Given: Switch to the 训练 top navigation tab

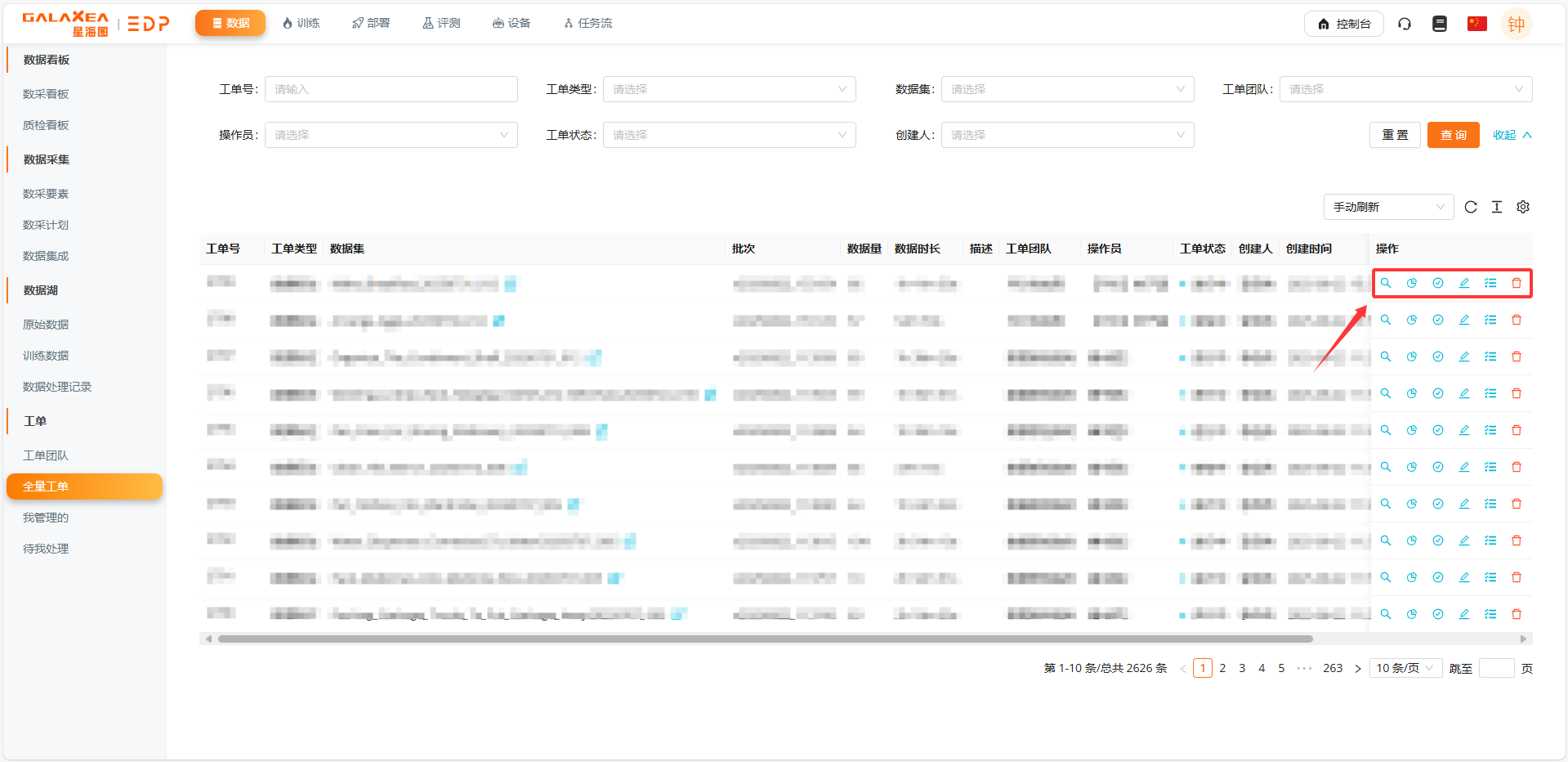Looking at the screenshot, I should click(x=301, y=23).
